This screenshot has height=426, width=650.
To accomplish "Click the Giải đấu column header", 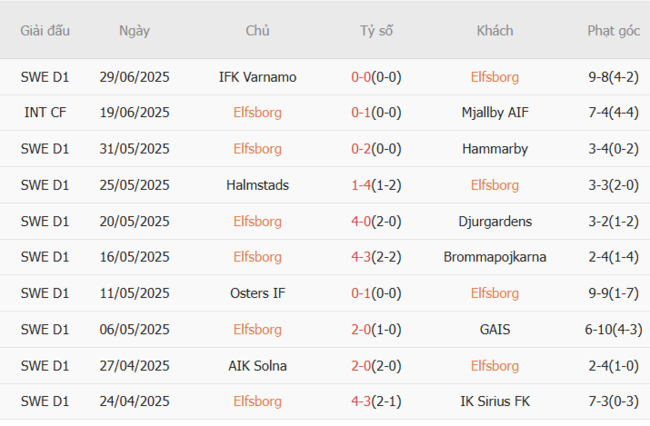I will tap(45, 30).
